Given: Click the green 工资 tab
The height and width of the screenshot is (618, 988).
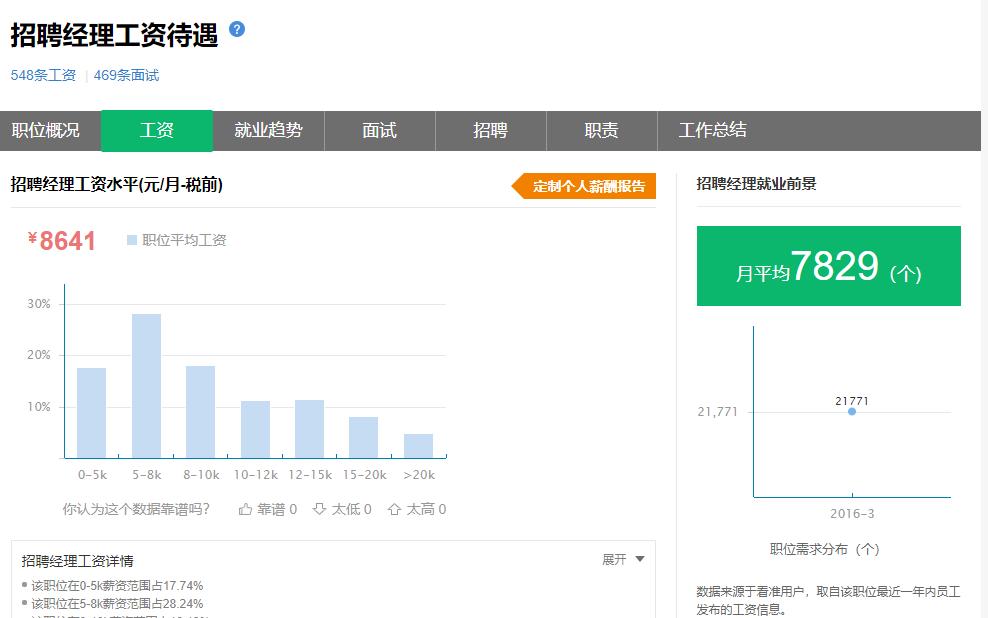Looking at the screenshot, I should pos(158,130).
